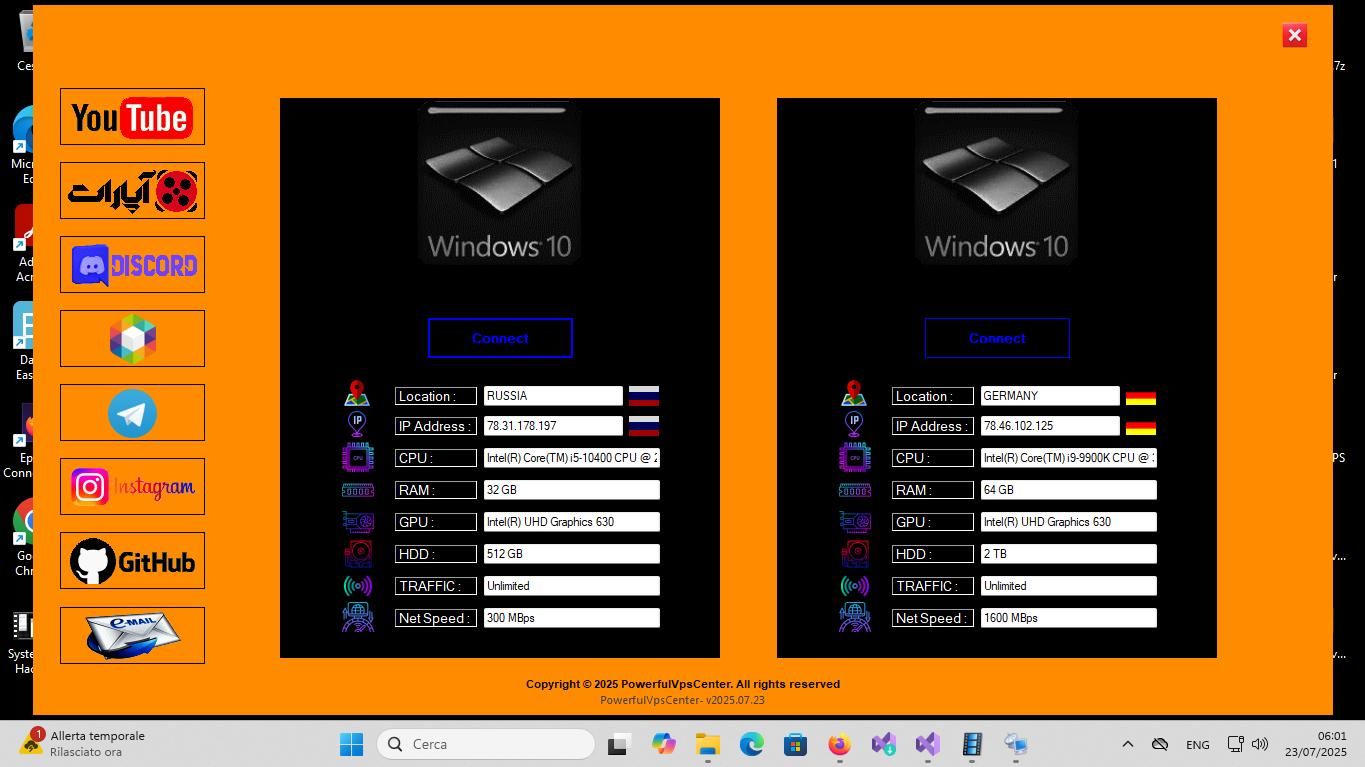Open Firefox from taskbar
Viewport: 1365px width, 767px height.
(839, 744)
